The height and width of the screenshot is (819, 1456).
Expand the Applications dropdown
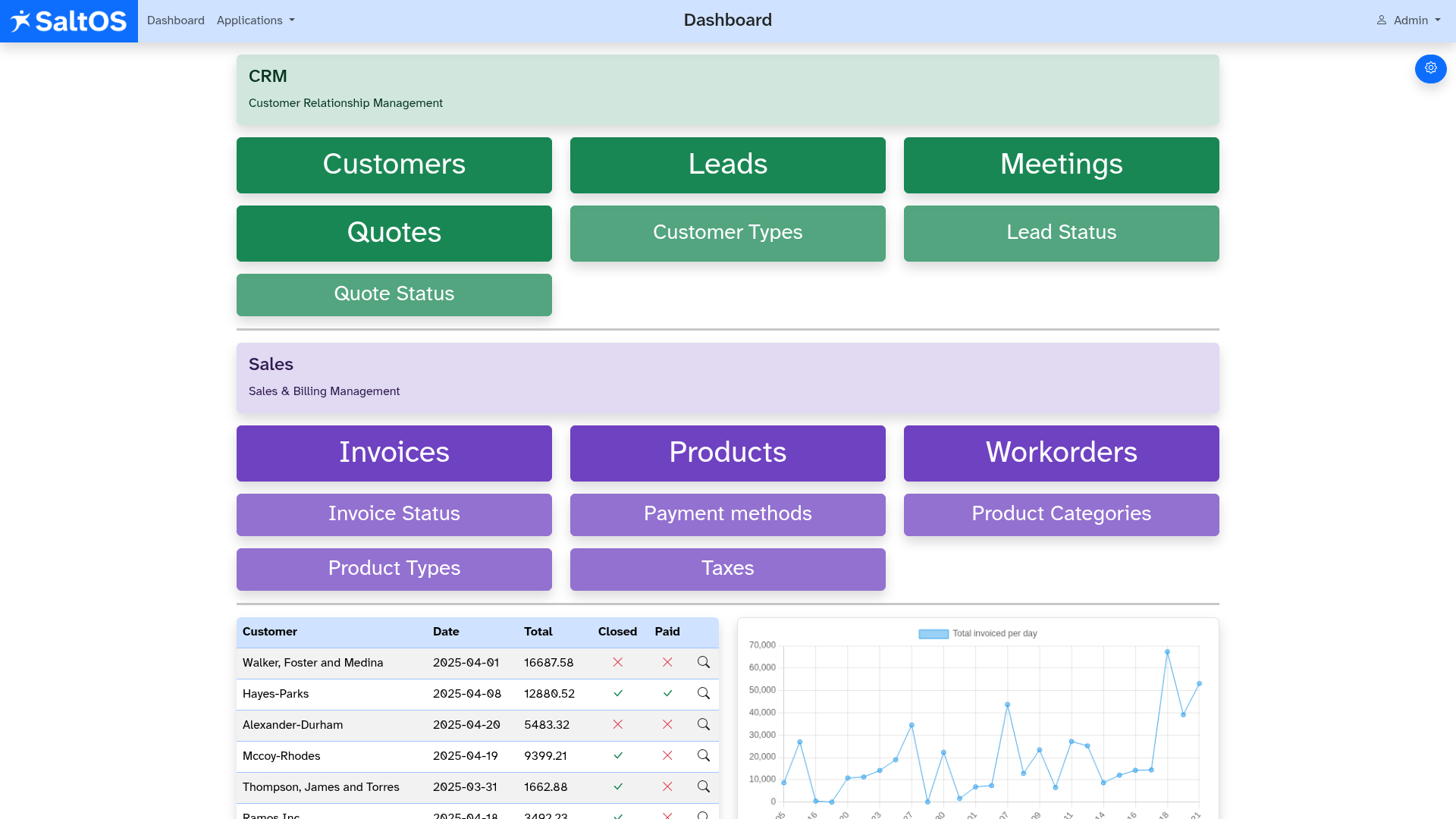(x=255, y=20)
